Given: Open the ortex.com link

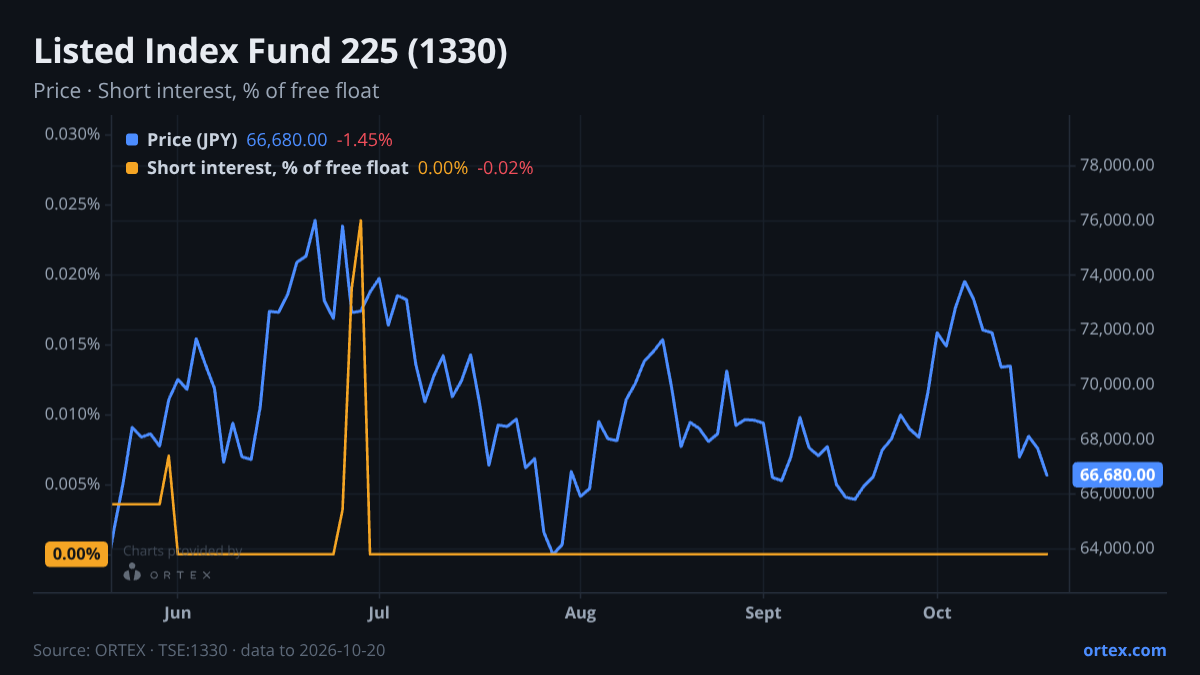Looking at the screenshot, I should pos(1125,650).
